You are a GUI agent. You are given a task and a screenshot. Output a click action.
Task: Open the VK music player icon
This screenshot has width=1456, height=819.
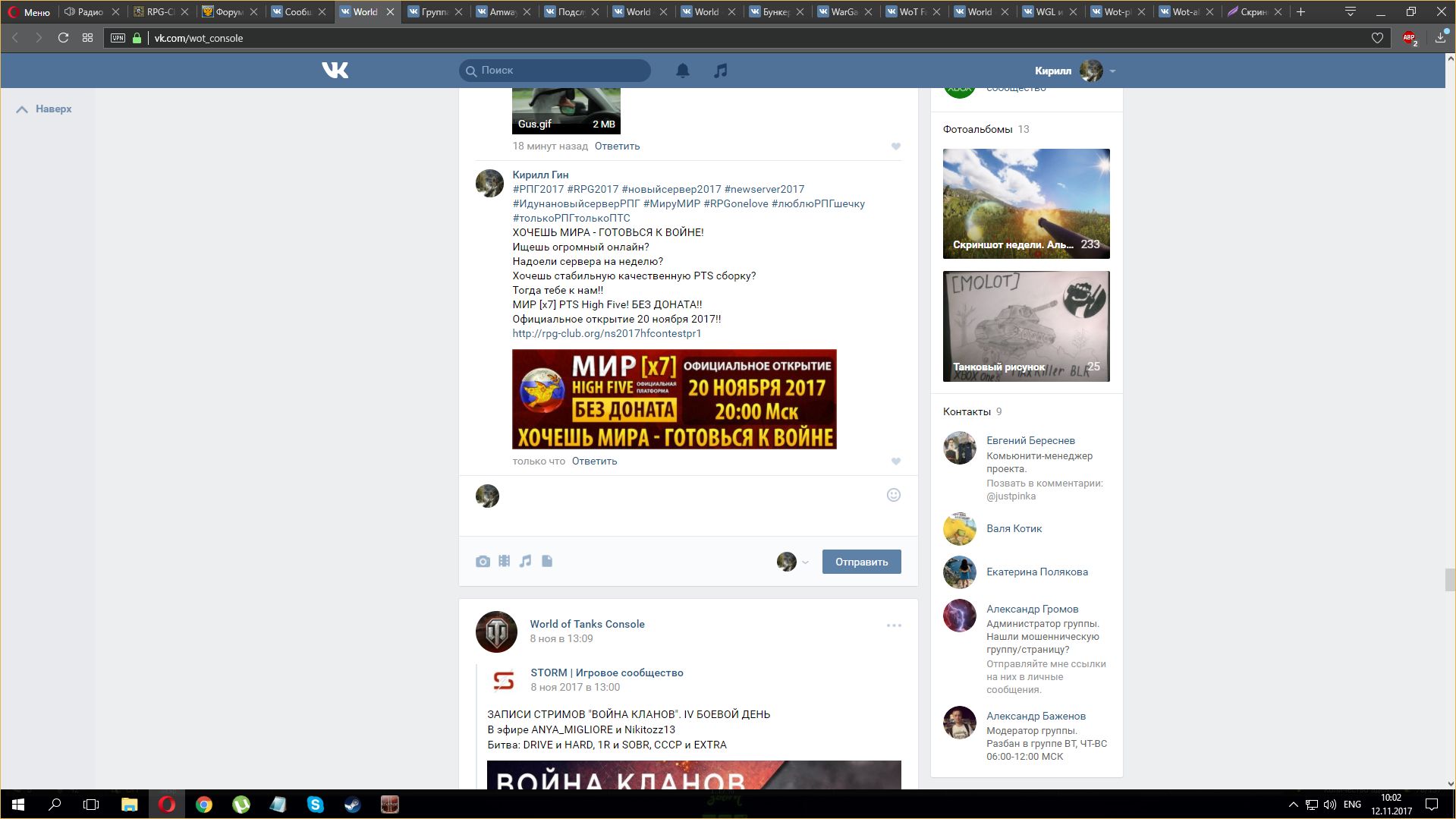(x=721, y=71)
